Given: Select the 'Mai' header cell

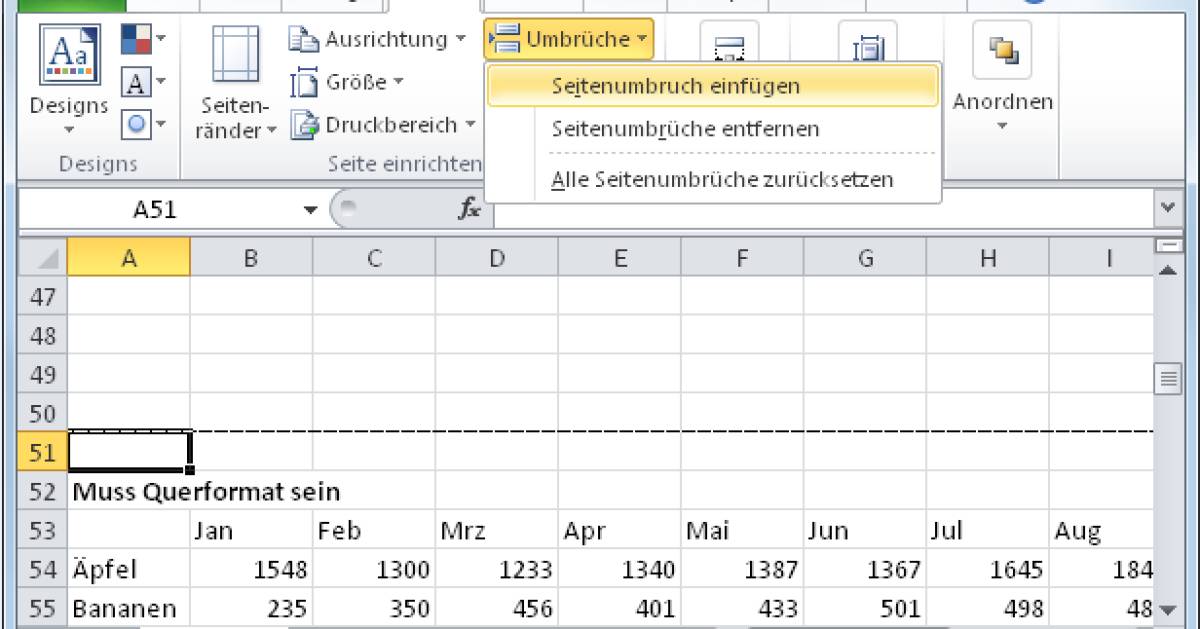Looking at the screenshot, I should (x=742, y=531).
